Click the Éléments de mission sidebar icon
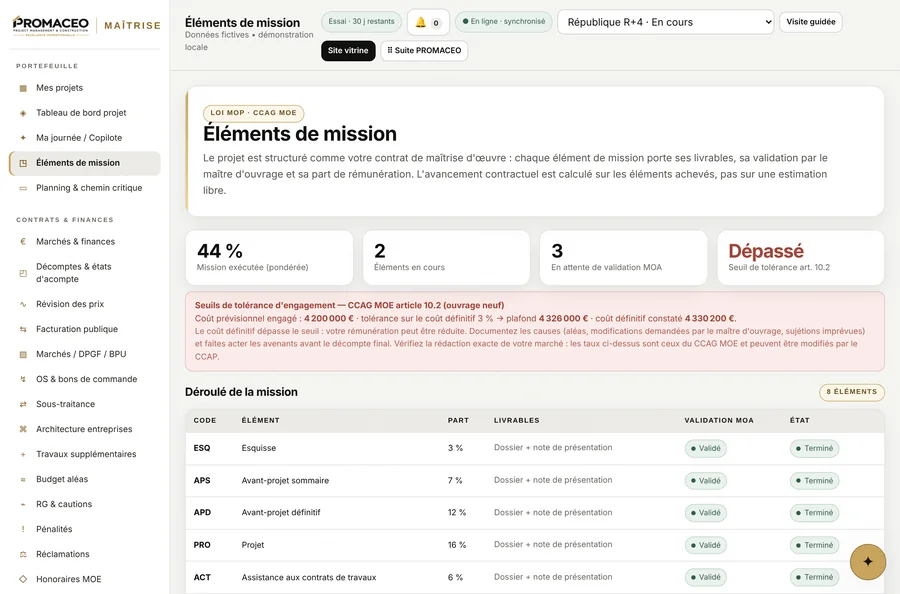This screenshot has width=900, height=594. (23, 163)
